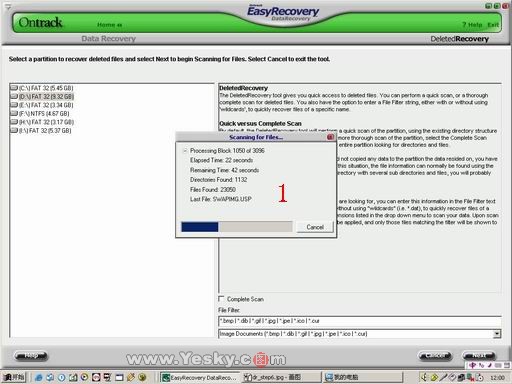The image size is (512, 384).
Task: Open the Start menu on taskbar
Action: coord(13,377)
